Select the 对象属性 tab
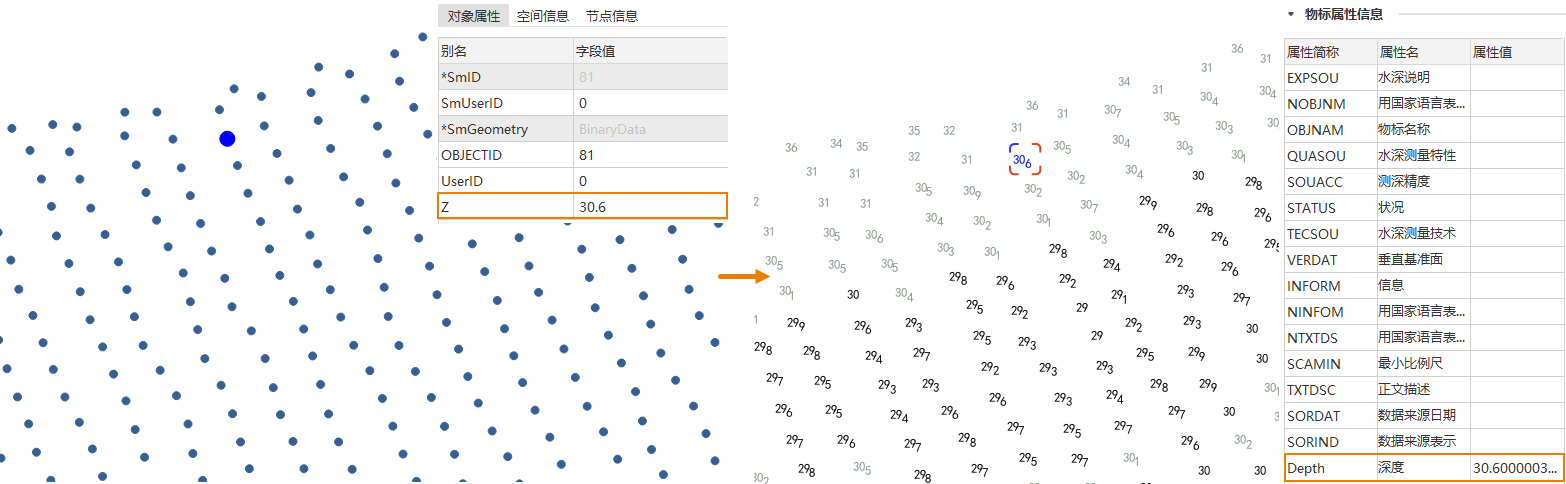This screenshot has height=484, width=1566. (474, 15)
